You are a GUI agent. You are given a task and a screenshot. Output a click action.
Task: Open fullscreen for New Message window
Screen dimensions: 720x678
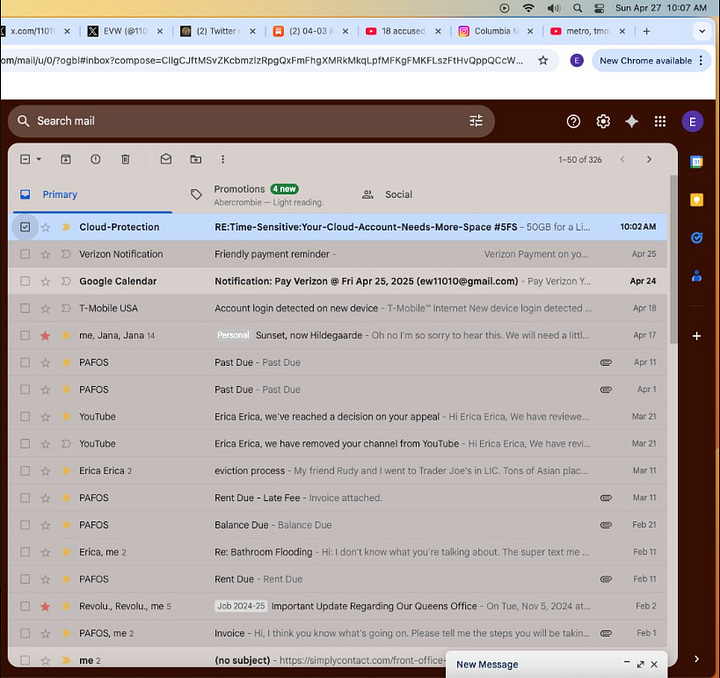(x=641, y=664)
